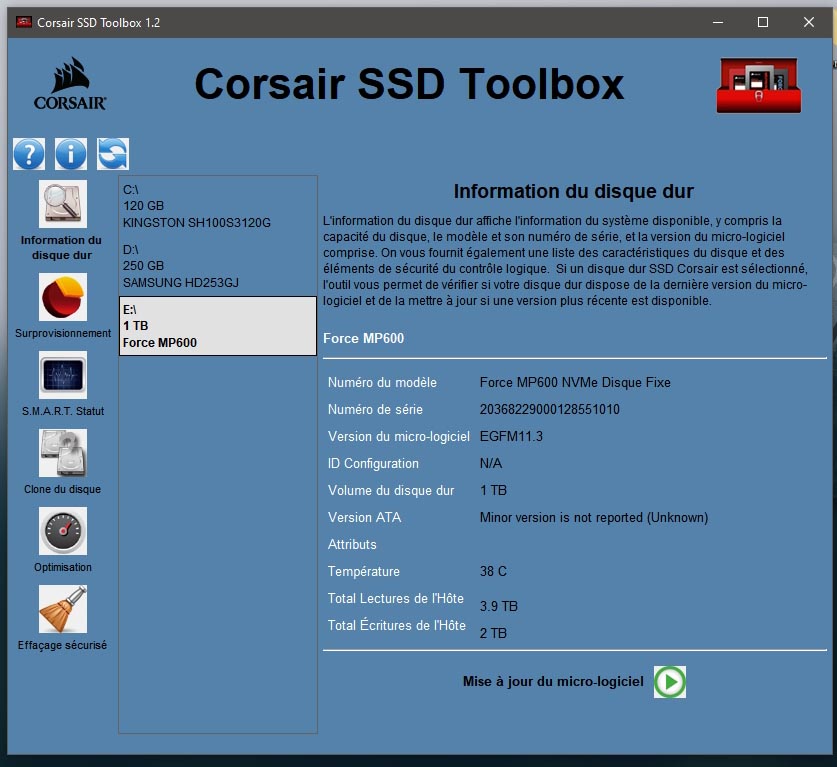
Task: Click the S.M.A.R.T. Statut sidebar label
Action: click(x=63, y=411)
